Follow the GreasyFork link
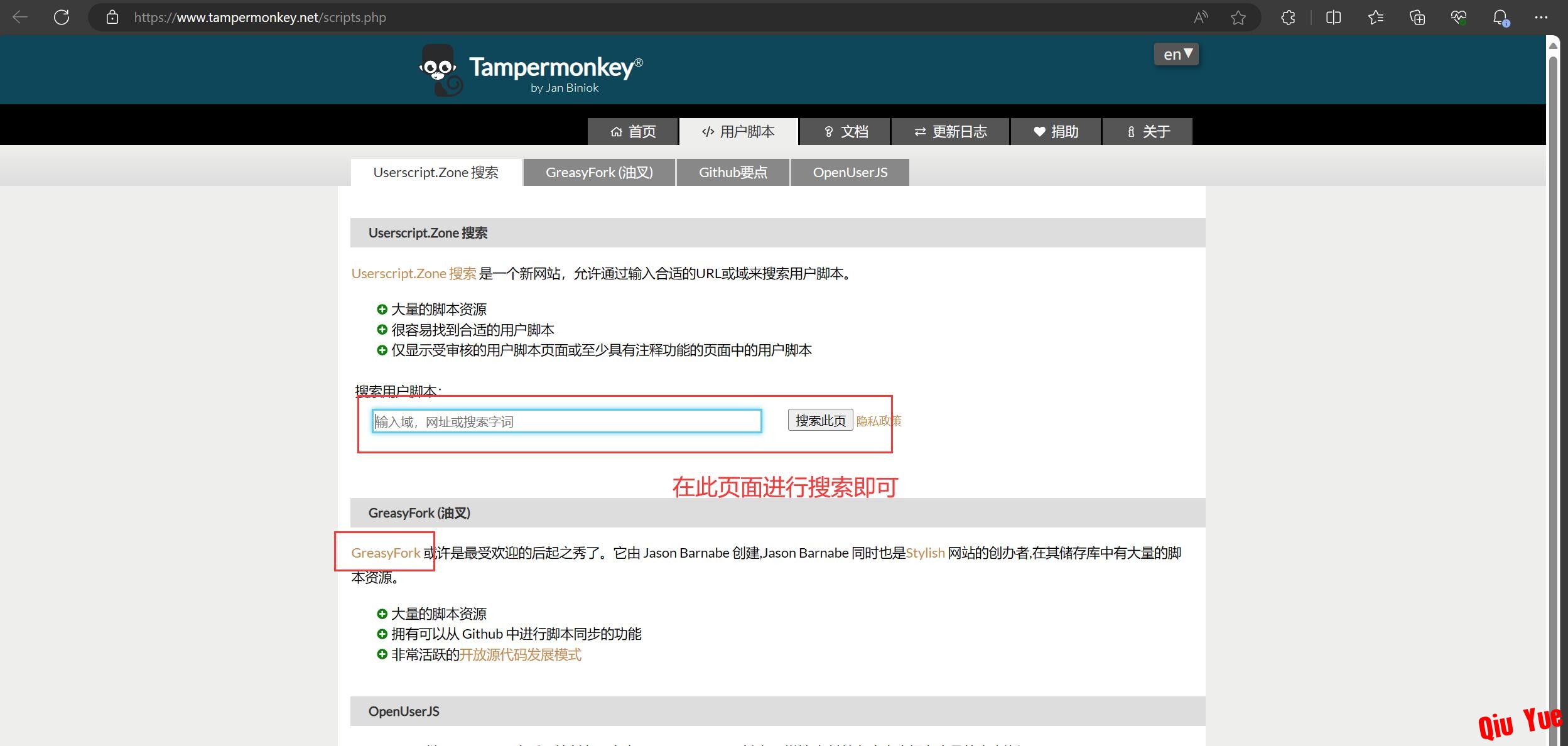Viewport: 1568px width, 746px height. point(386,553)
